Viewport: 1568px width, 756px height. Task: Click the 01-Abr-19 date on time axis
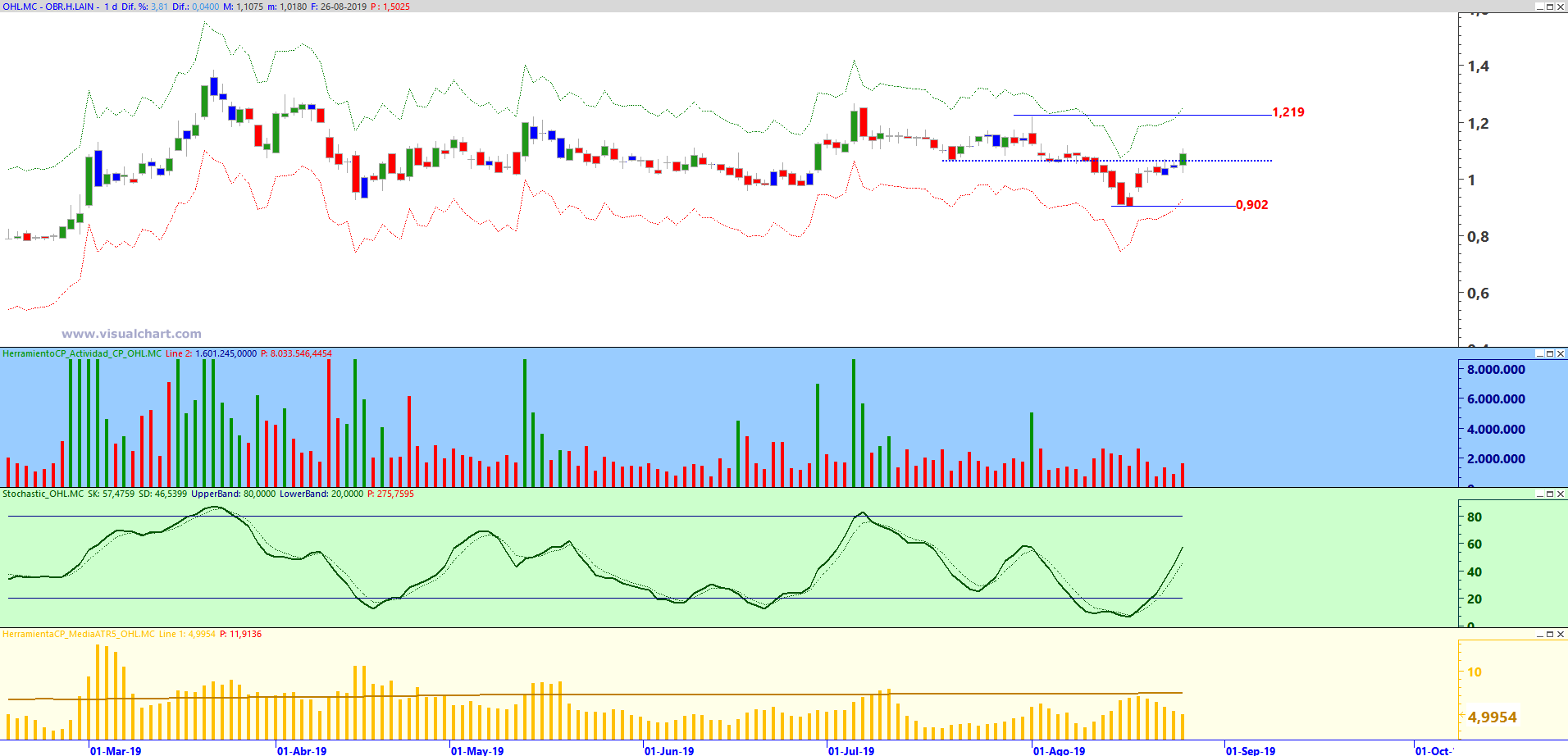click(302, 750)
